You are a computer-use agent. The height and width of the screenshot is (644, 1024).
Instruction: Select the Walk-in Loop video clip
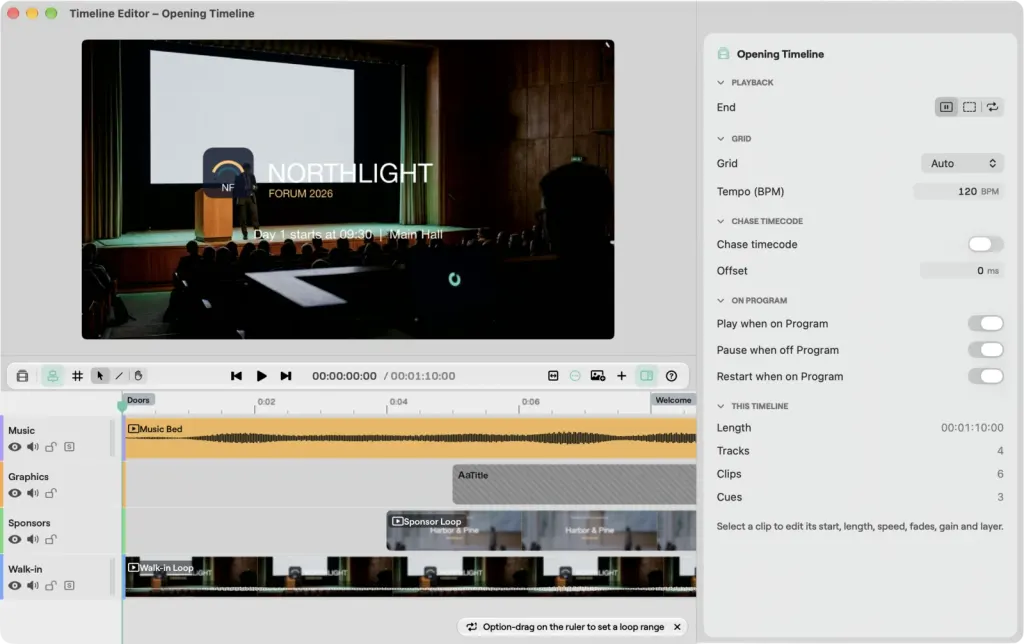point(411,577)
